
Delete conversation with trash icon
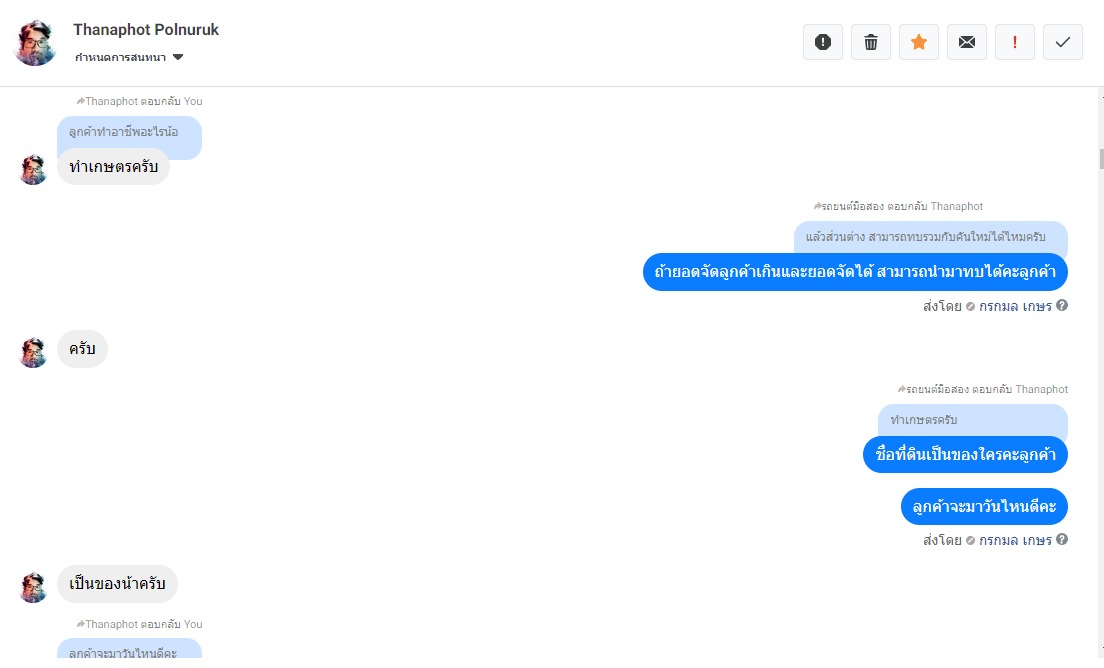[870, 42]
